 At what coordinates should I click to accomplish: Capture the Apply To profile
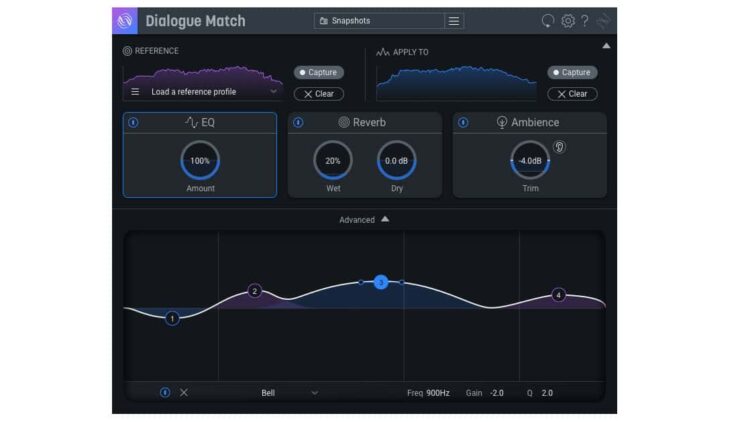click(572, 72)
